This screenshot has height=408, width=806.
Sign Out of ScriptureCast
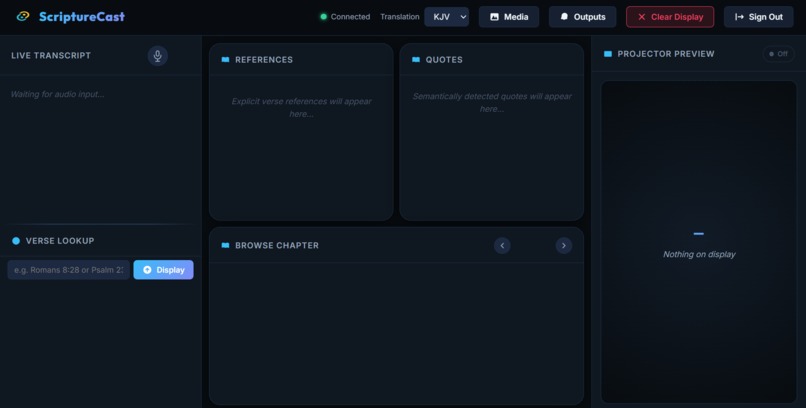pos(759,17)
